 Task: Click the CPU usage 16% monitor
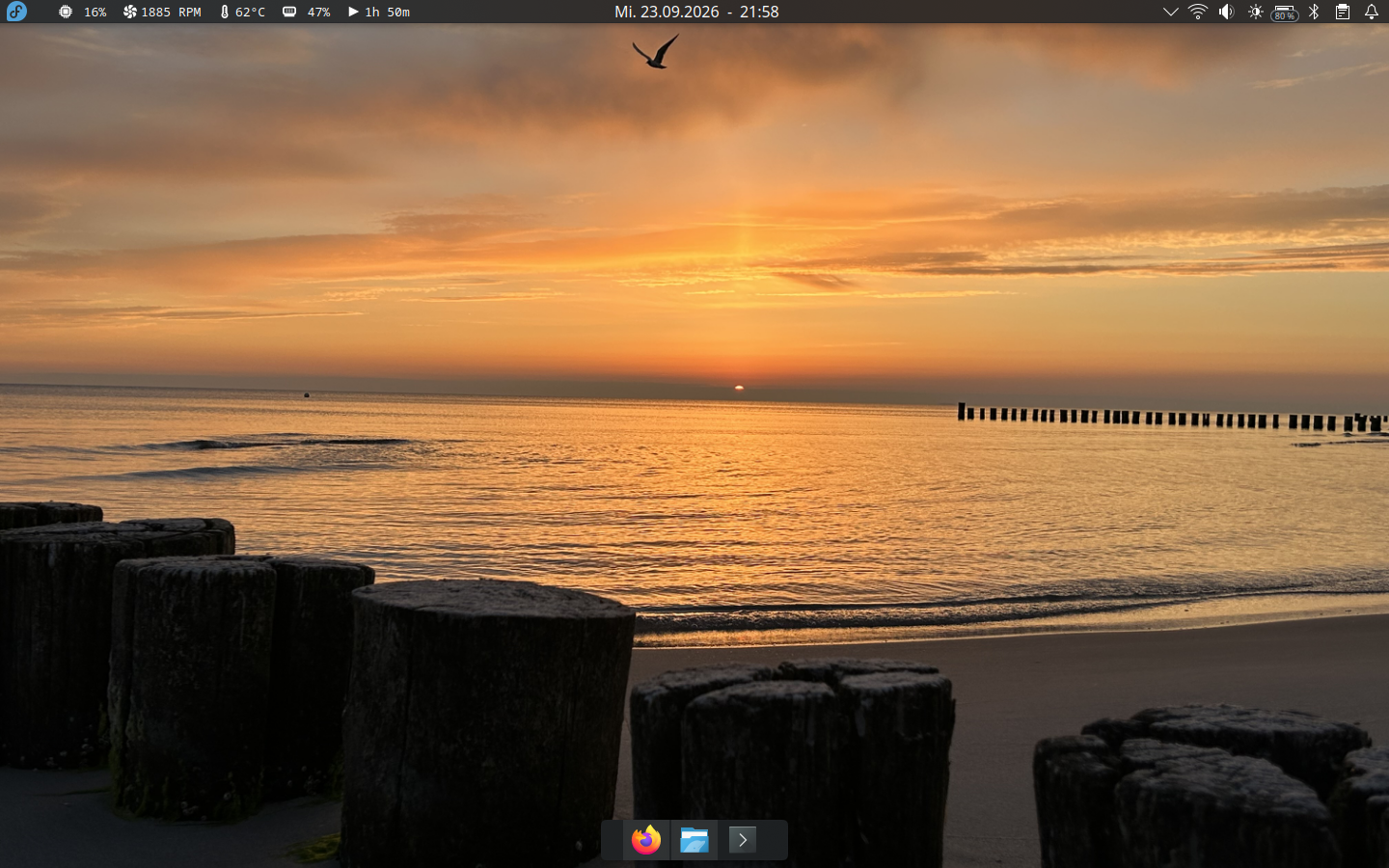(x=82, y=12)
